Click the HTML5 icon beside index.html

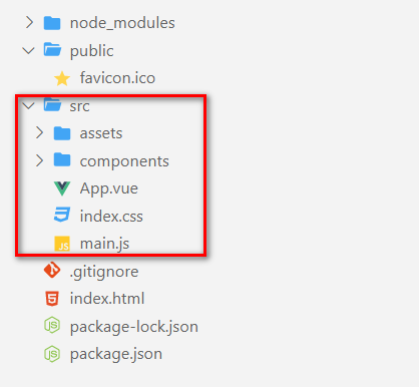coord(52,298)
